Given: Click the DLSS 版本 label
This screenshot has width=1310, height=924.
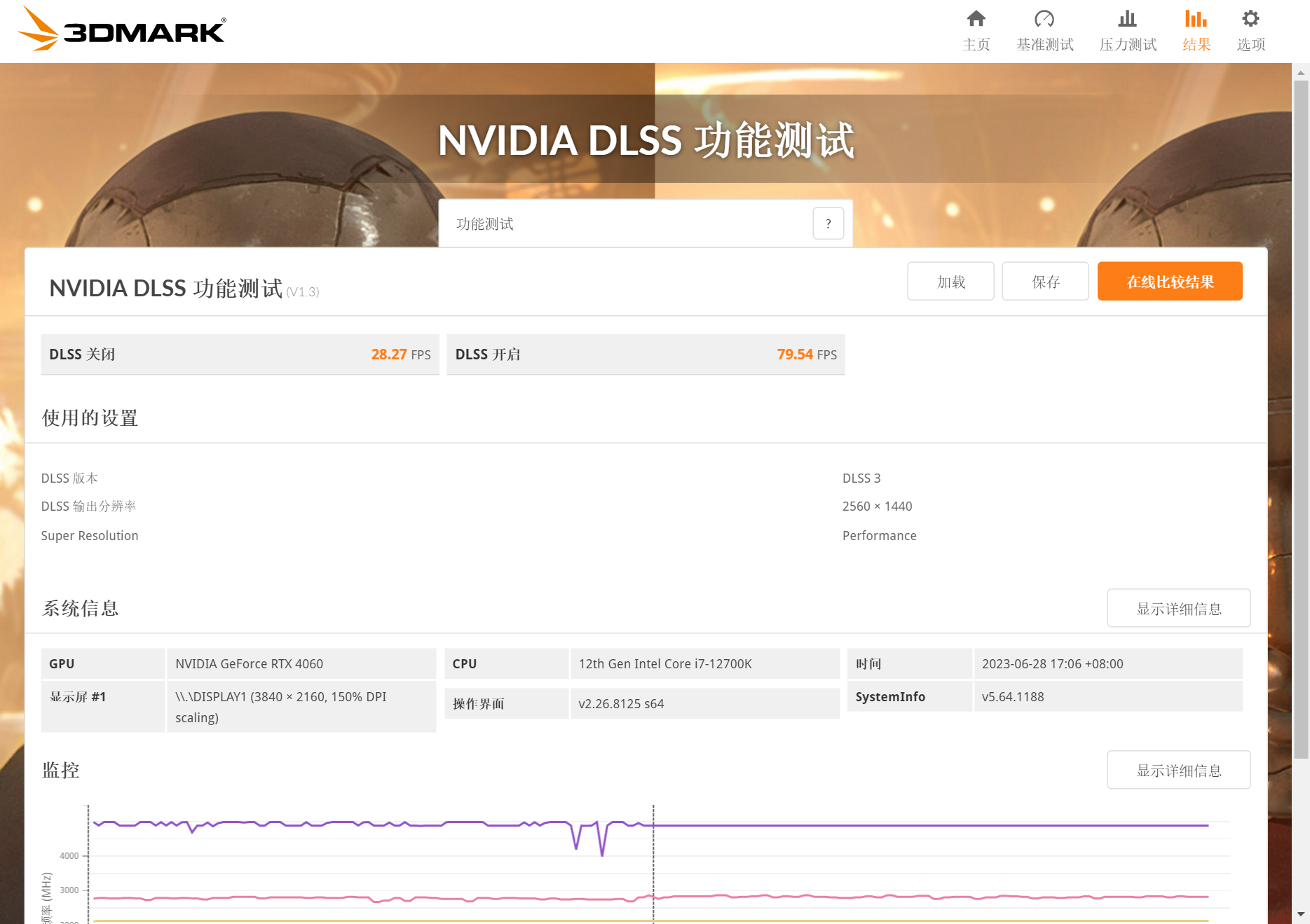Looking at the screenshot, I should click(x=69, y=478).
